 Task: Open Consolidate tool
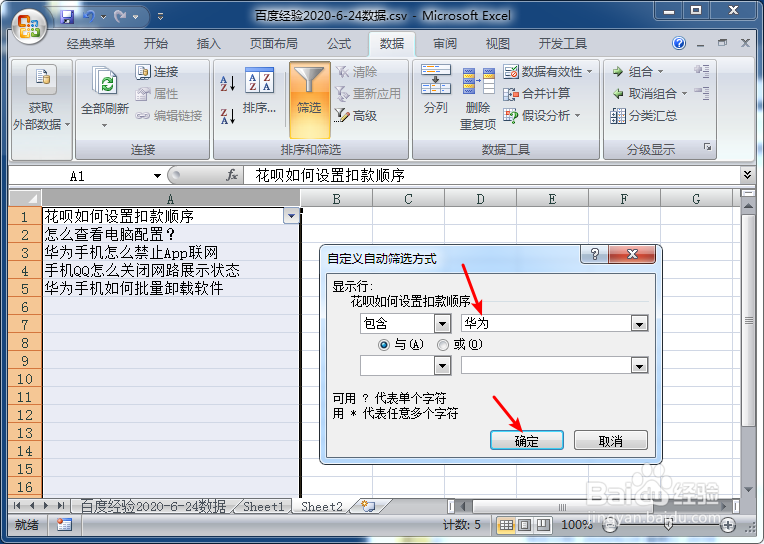[x=536, y=94]
